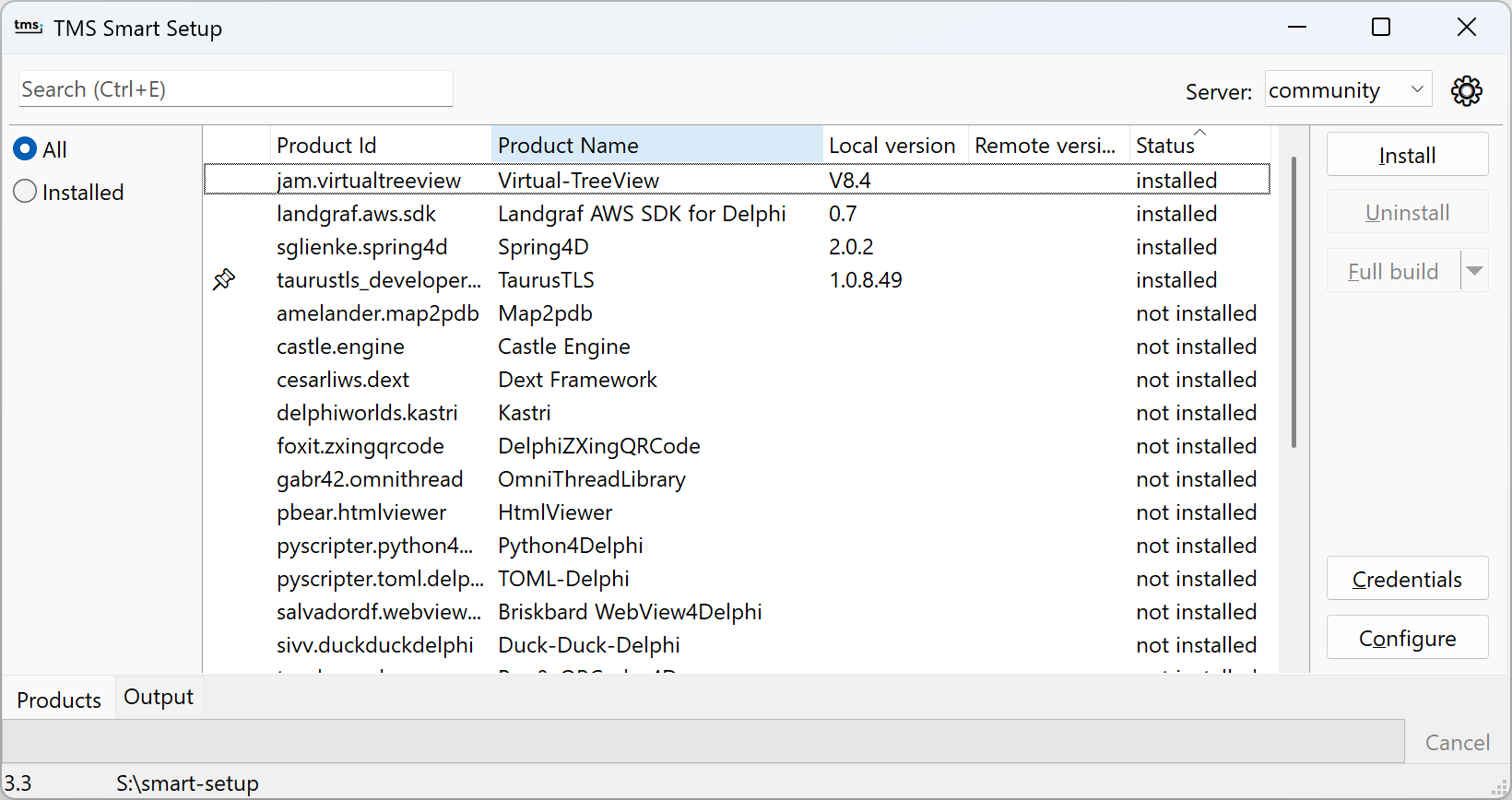Select the Python4Delphi product name
Image resolution: width=1512 pixels, height=800 pixels.
[x=571, y=545]
